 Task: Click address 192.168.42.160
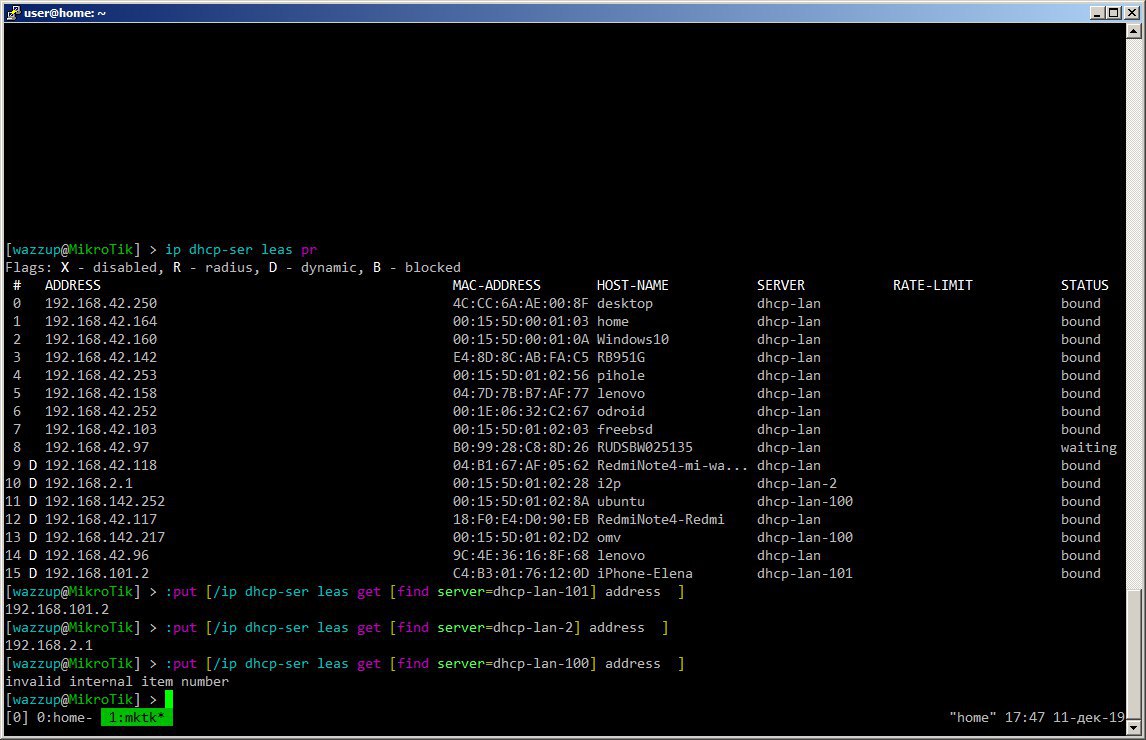coord(101,339)
